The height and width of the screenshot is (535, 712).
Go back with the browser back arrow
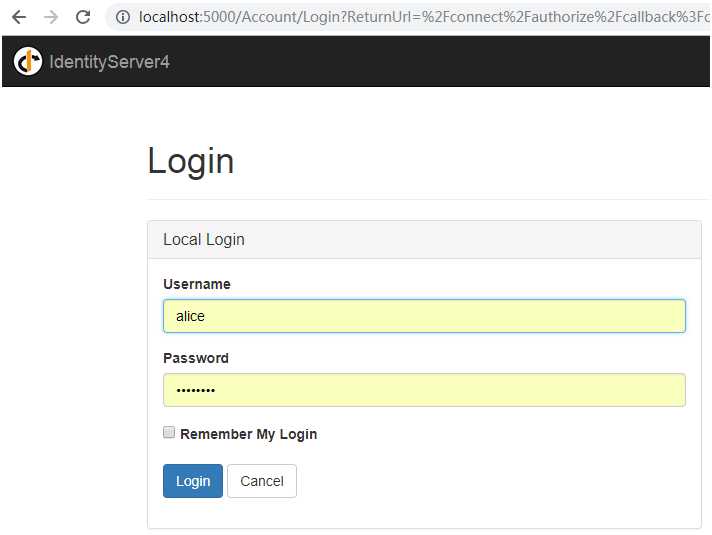click(19, 17)
